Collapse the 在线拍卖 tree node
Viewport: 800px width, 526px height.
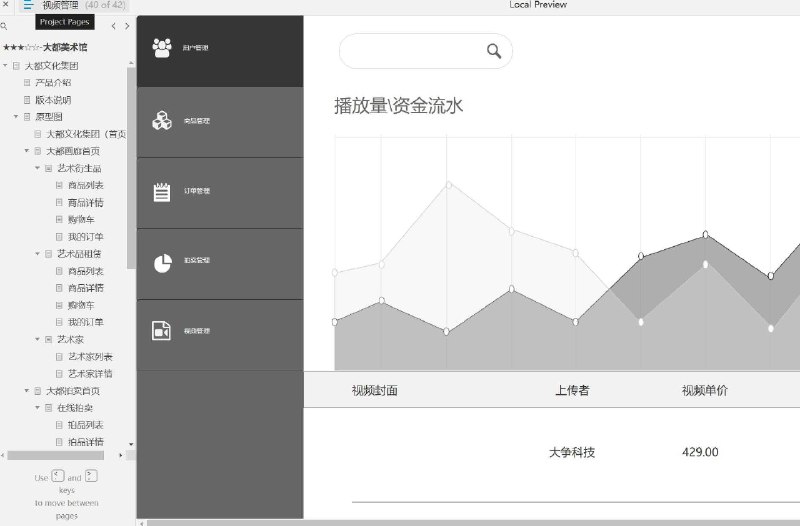[x=37, y=407]
